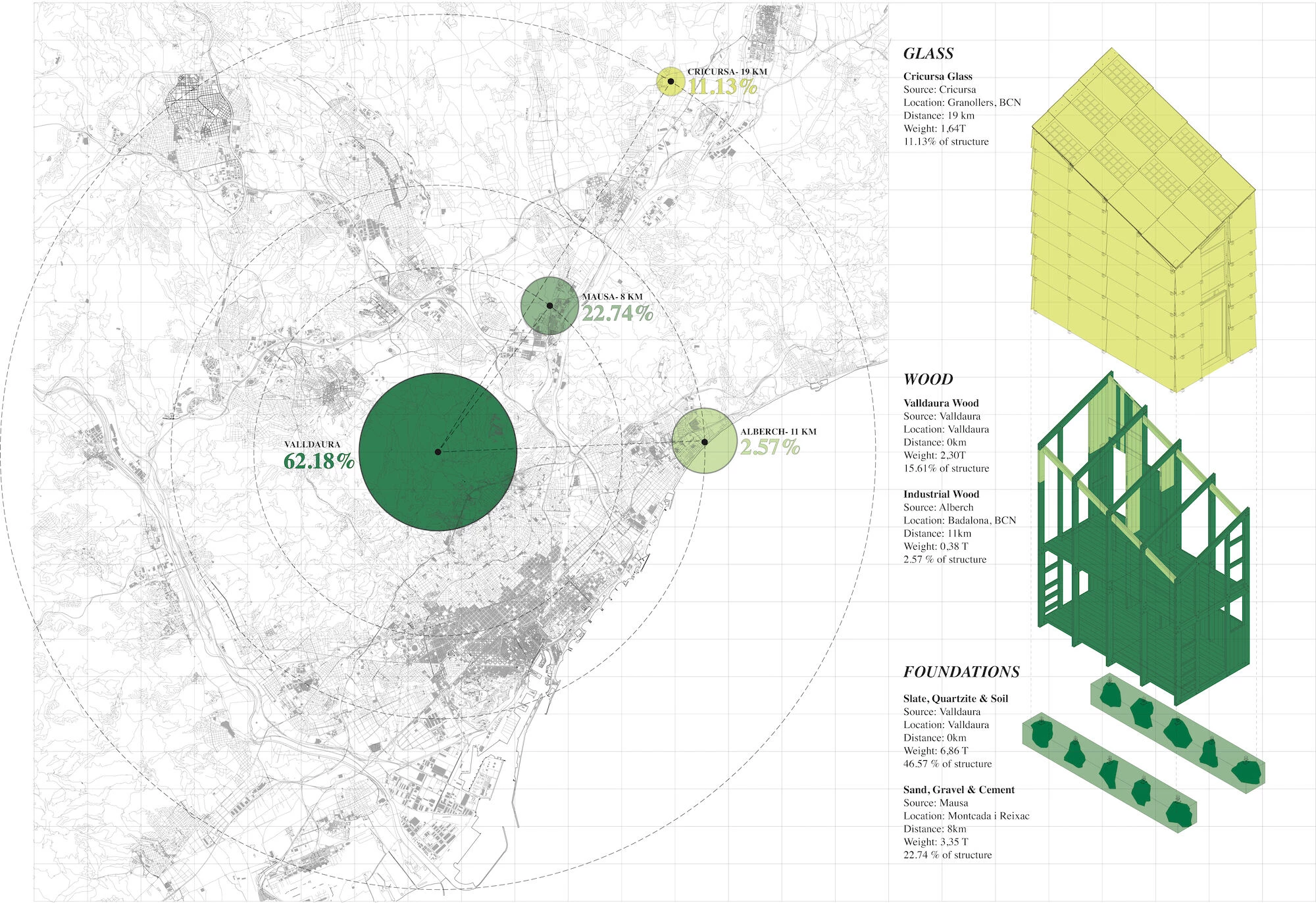
Task: Click the MAUSA- 8 KM label
Action: 612,297
